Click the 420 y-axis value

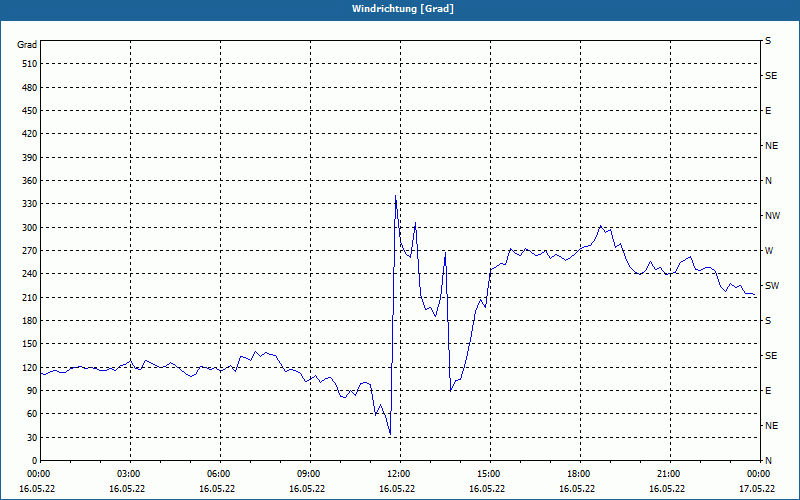click(30, 134)
